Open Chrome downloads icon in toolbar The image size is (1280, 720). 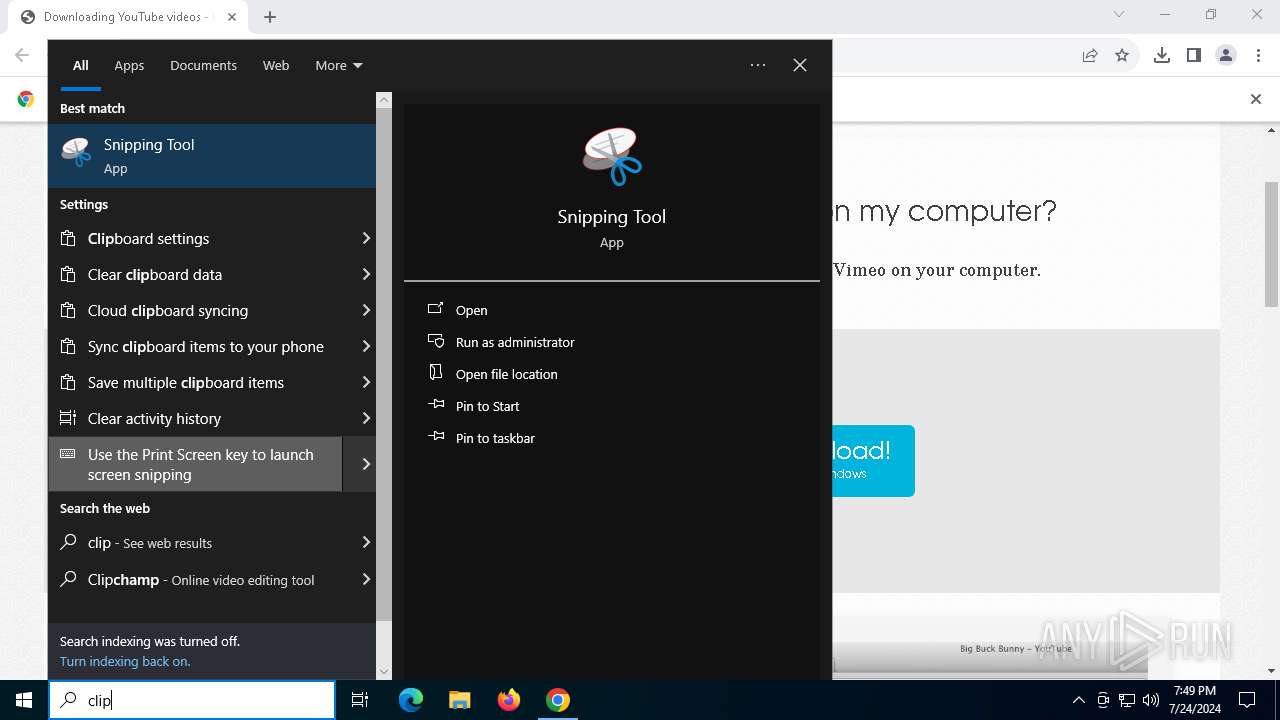pyautogui.click(x=1162, y=56)
